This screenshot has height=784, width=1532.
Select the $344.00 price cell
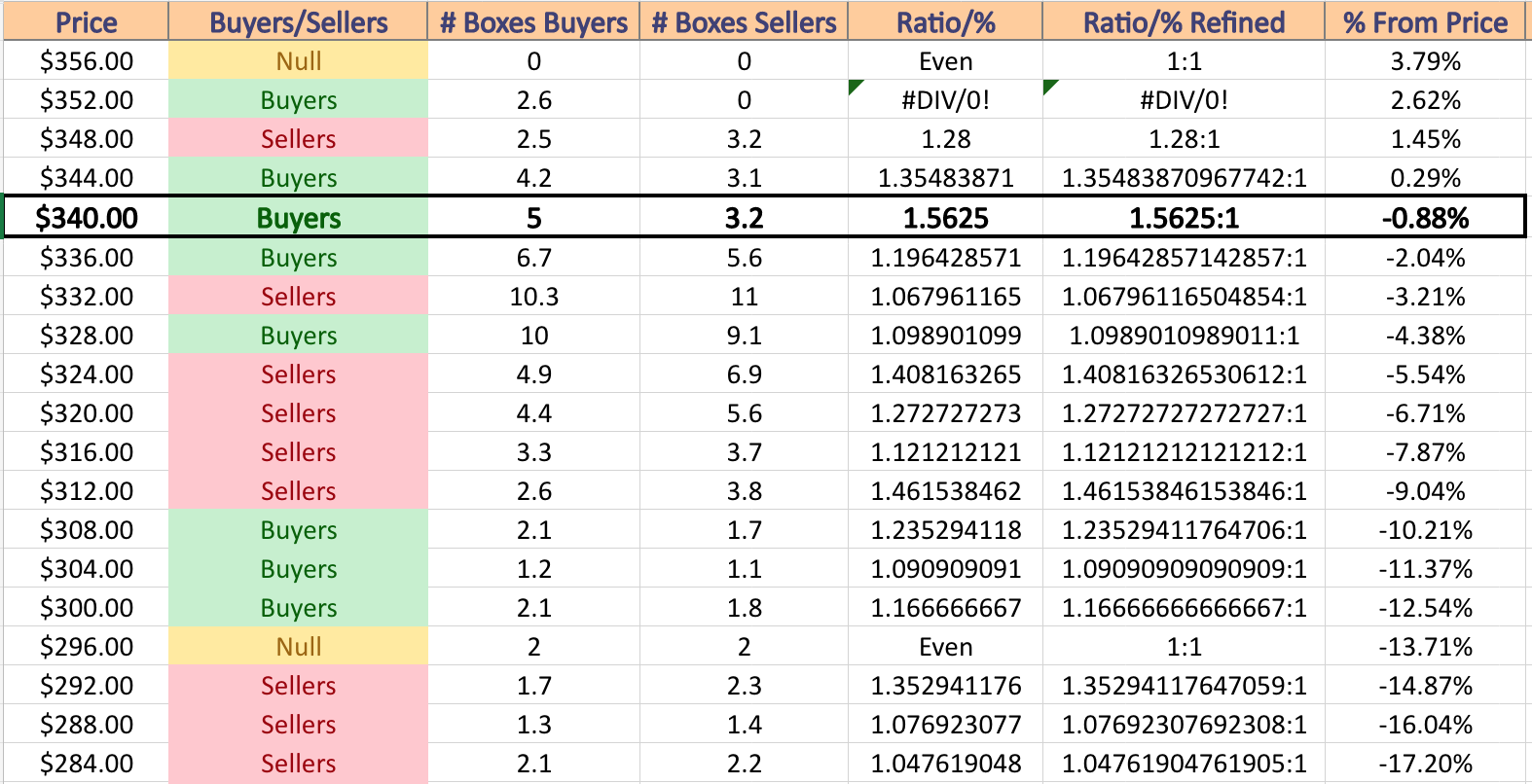(86, 178)
